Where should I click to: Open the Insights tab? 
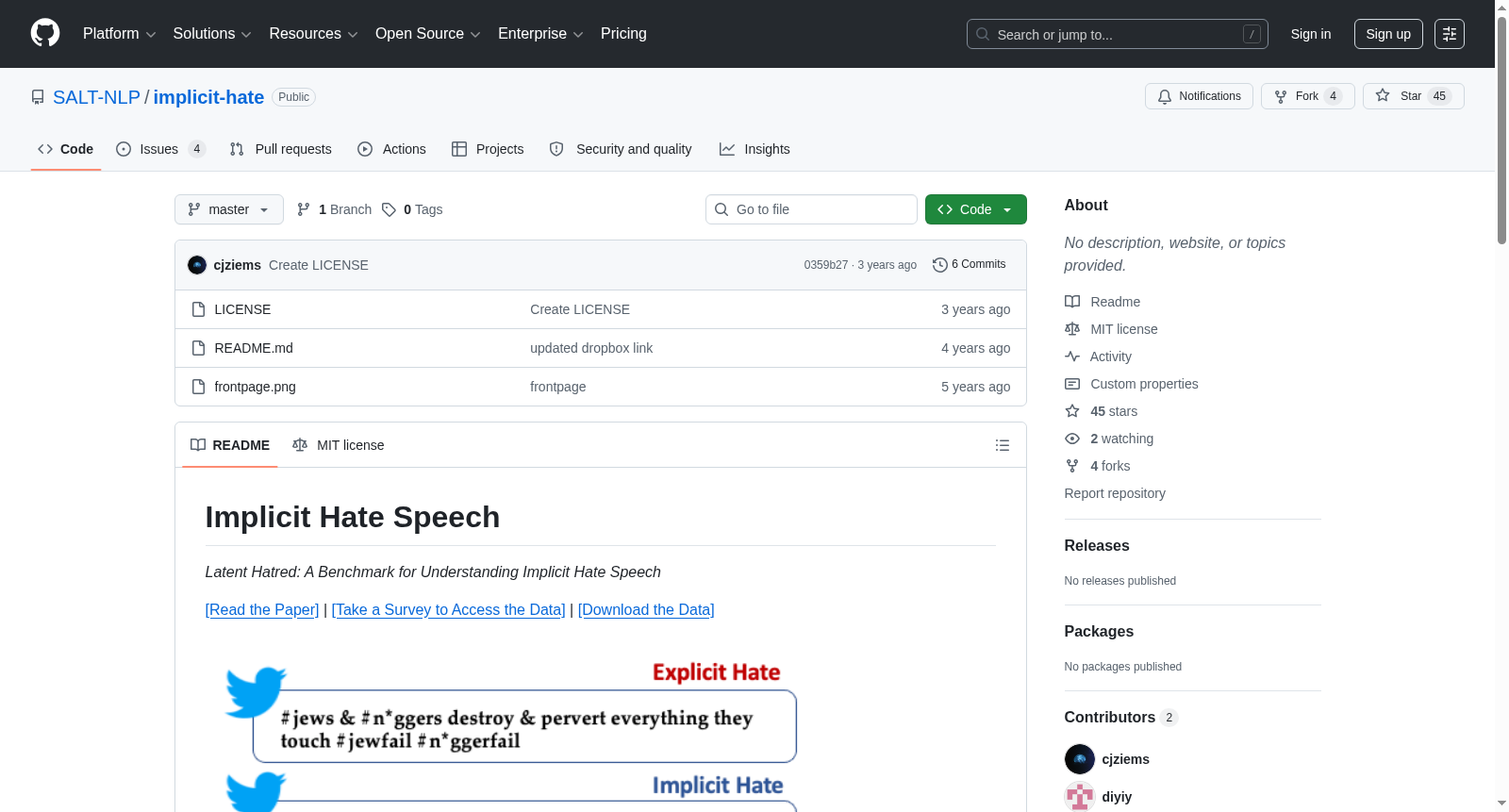coord(754,149)
